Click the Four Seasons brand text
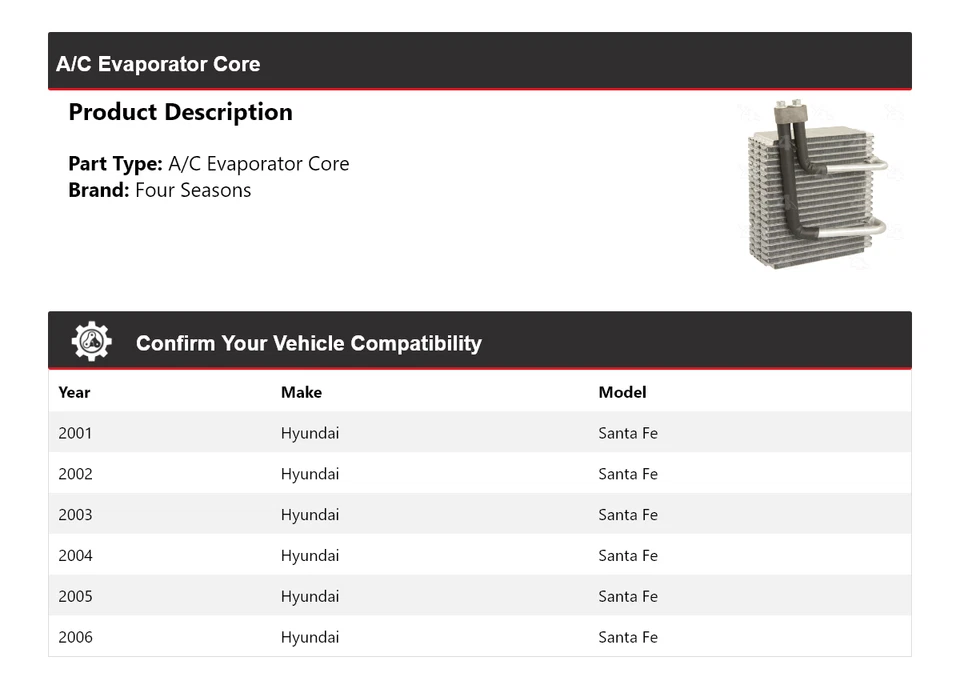960x689 pixels. 193,190
